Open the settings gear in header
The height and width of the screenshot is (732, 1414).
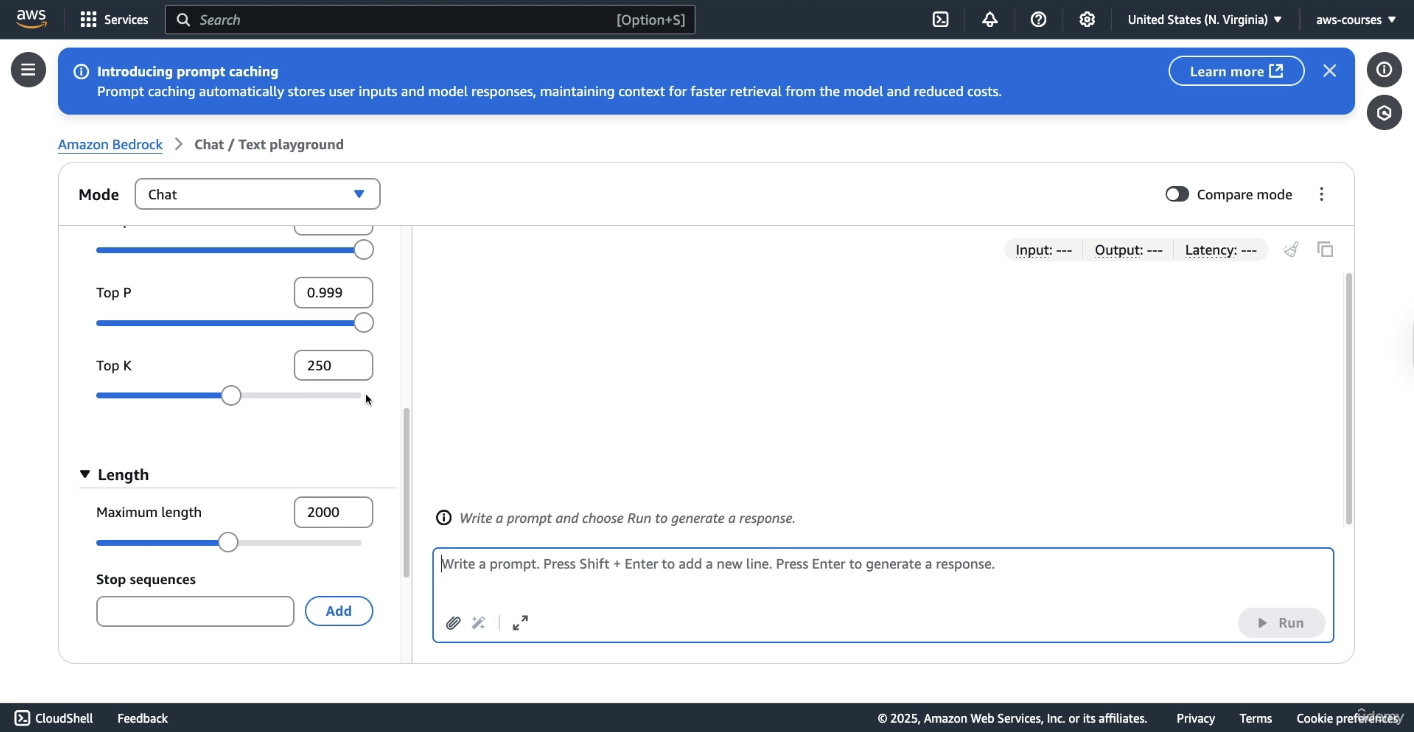(x=1087, y=19)
